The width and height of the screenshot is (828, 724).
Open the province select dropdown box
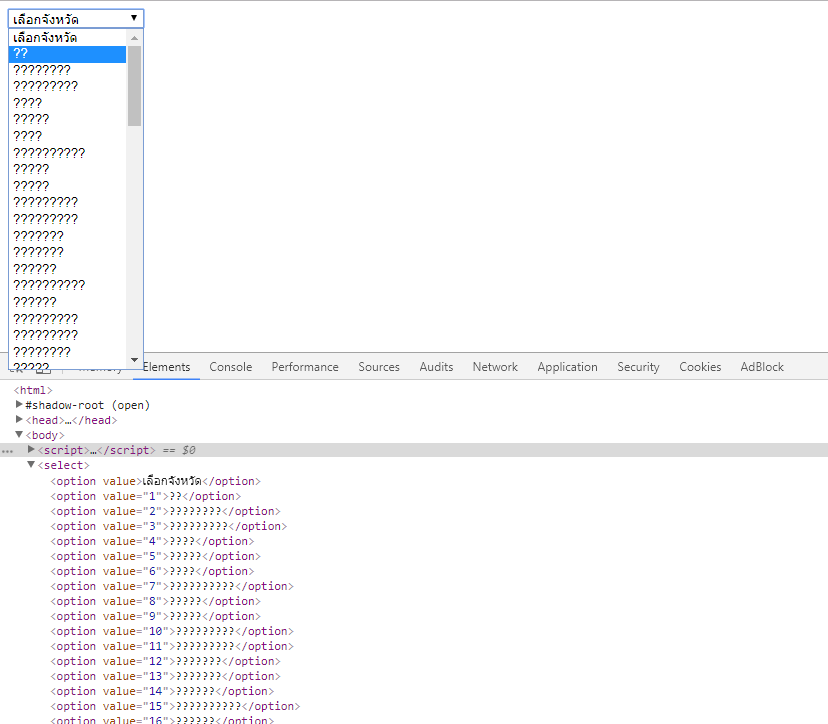pyautogui.click(x=76, y=19)
